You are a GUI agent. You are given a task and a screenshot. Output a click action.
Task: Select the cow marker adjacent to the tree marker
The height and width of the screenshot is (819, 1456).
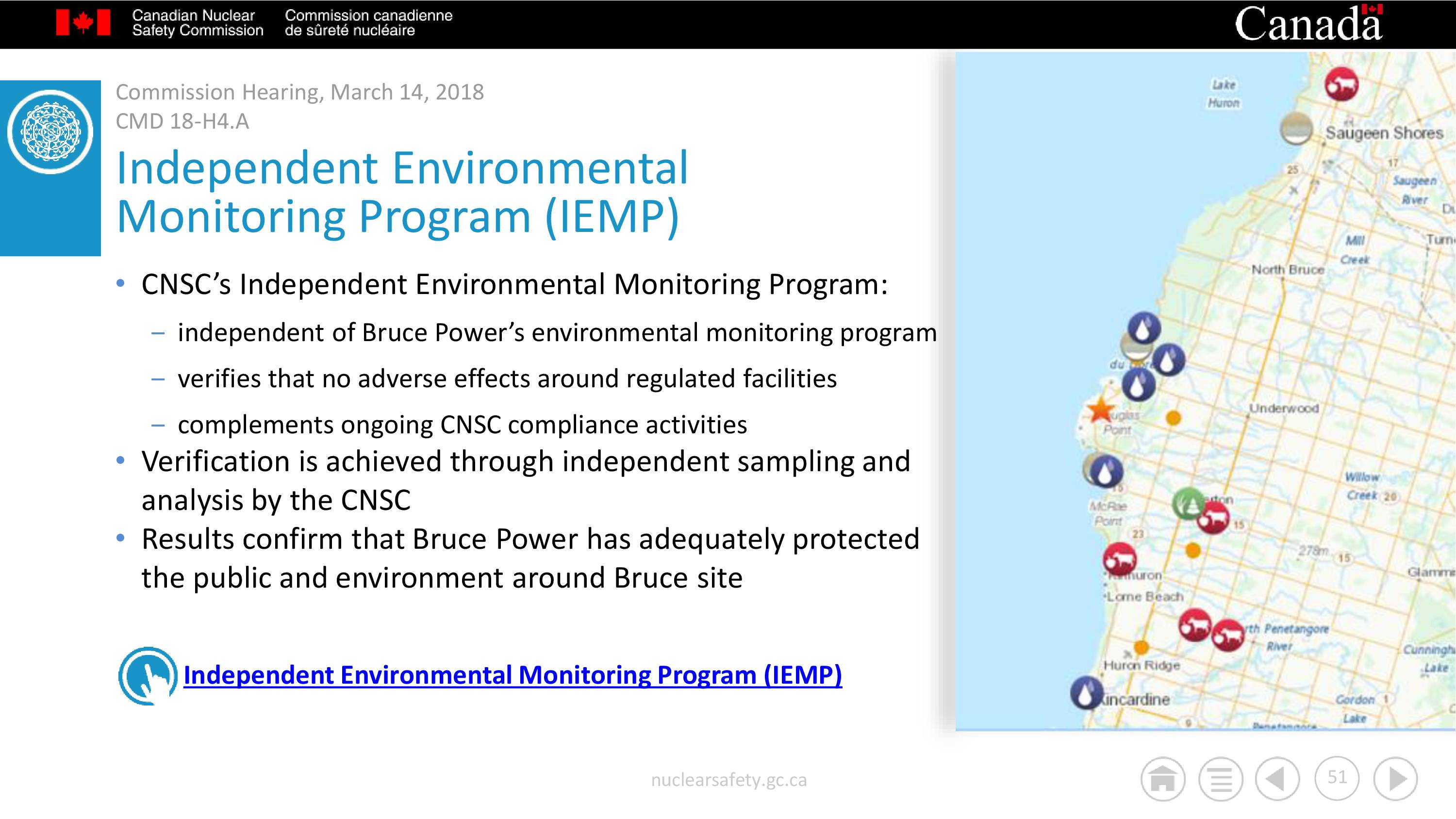coord(1213,518)
